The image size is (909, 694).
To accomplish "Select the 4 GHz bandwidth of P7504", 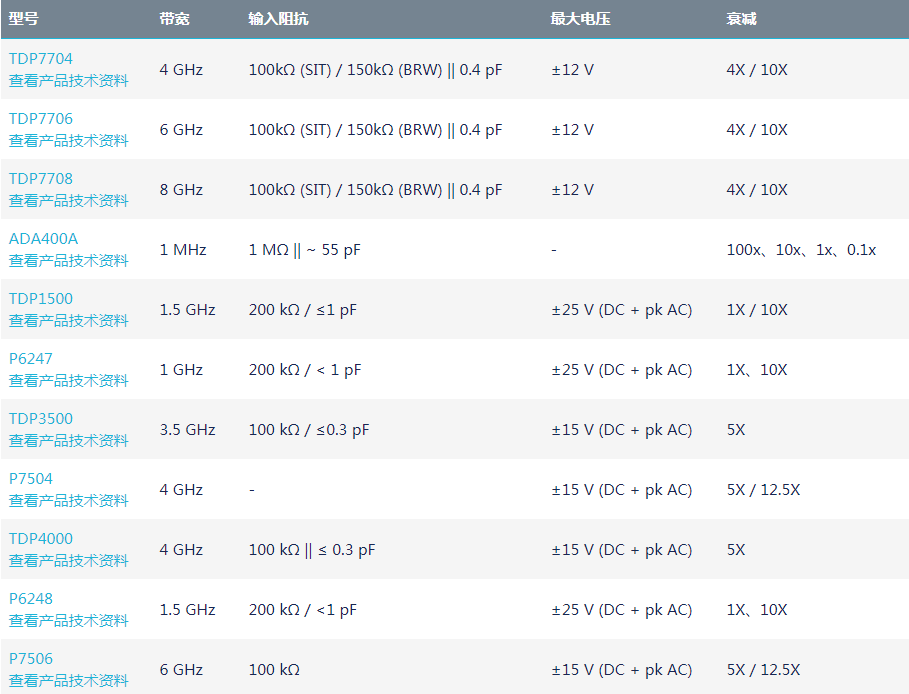I will point(181,490).
